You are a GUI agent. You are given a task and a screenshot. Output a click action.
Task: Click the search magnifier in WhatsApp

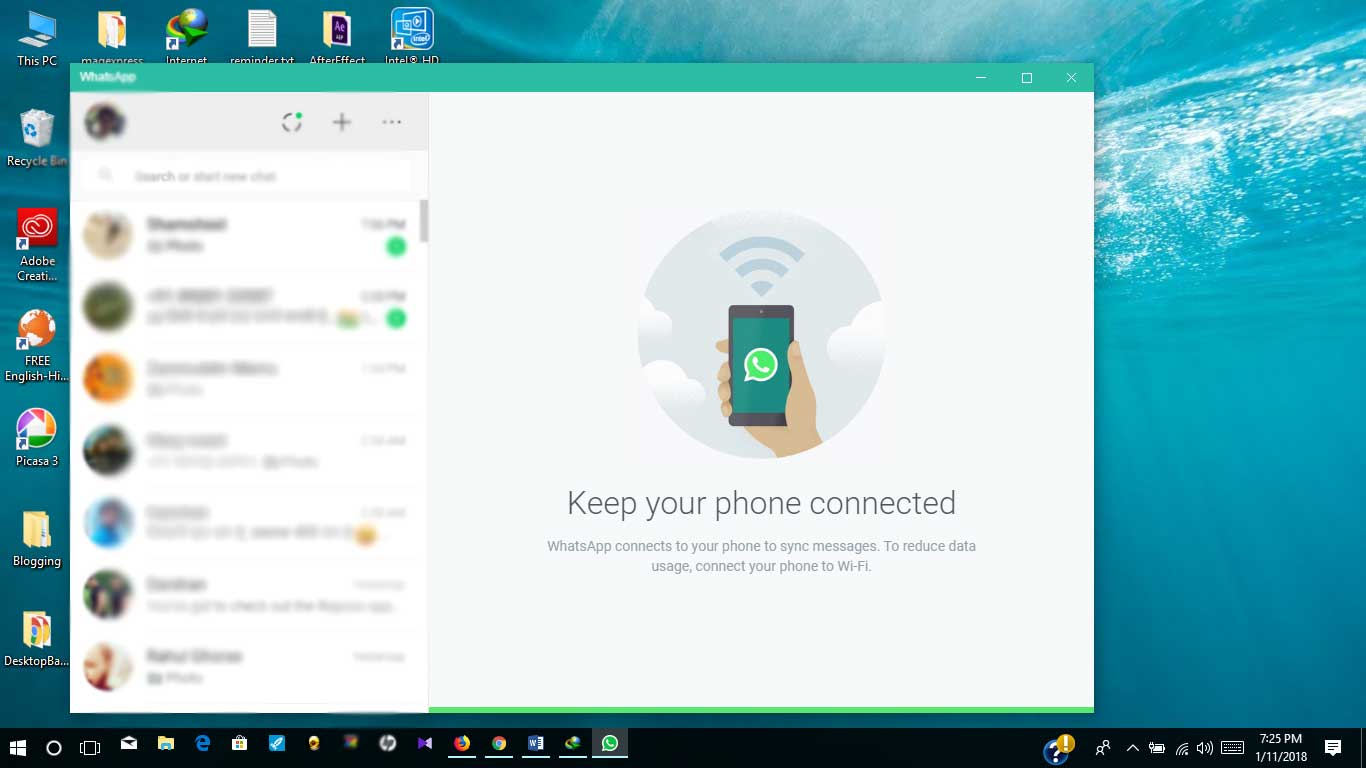105,174
